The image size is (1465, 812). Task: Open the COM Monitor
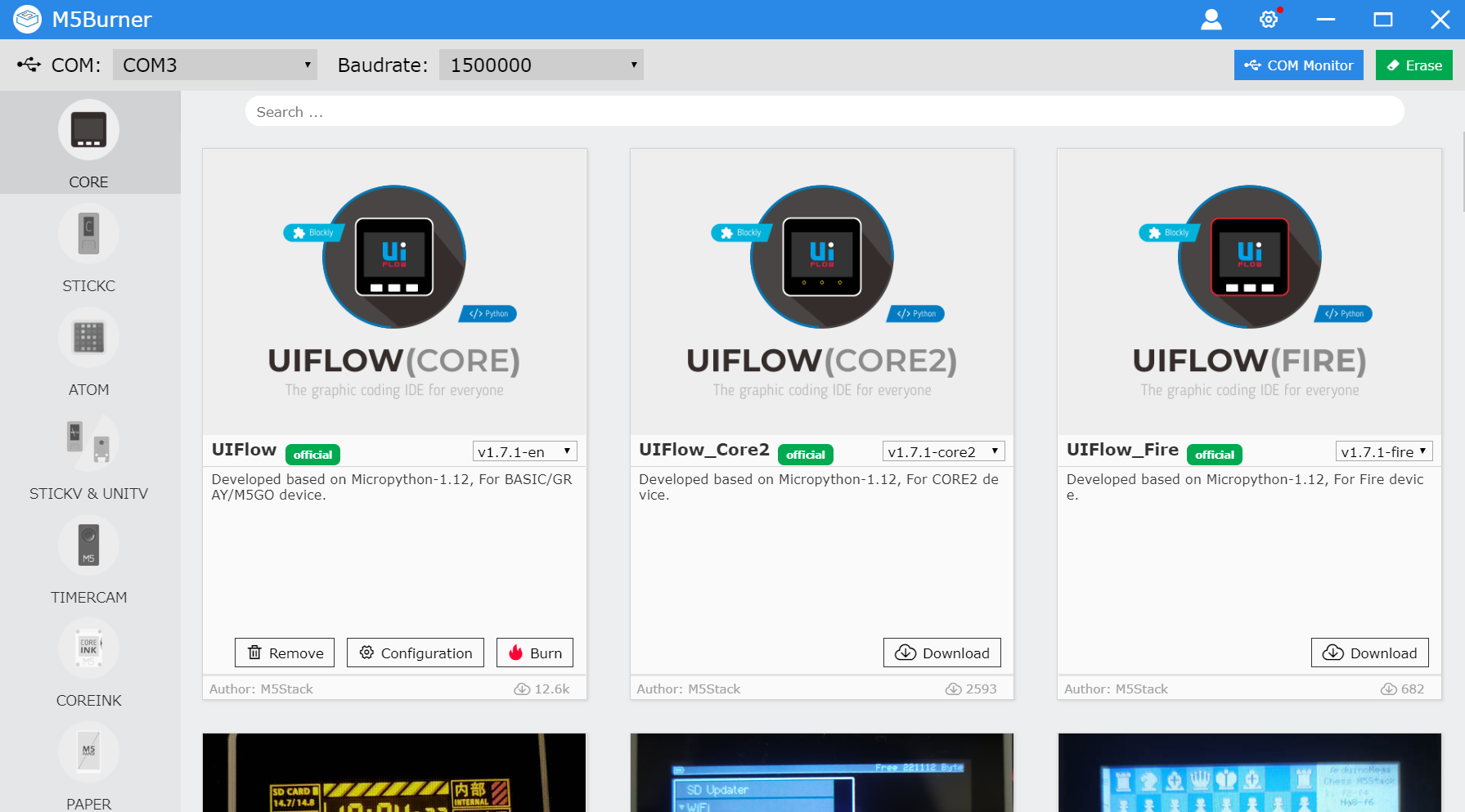pyautogui.click(x=1299, y=65)
